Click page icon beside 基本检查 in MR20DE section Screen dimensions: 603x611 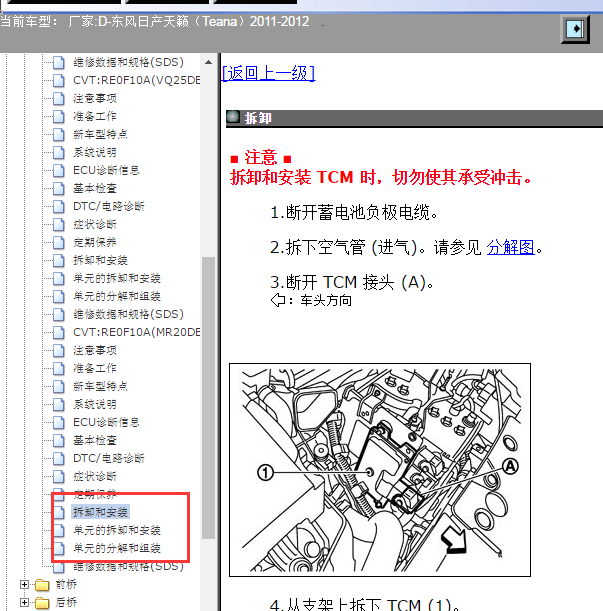tap(58, 440)
